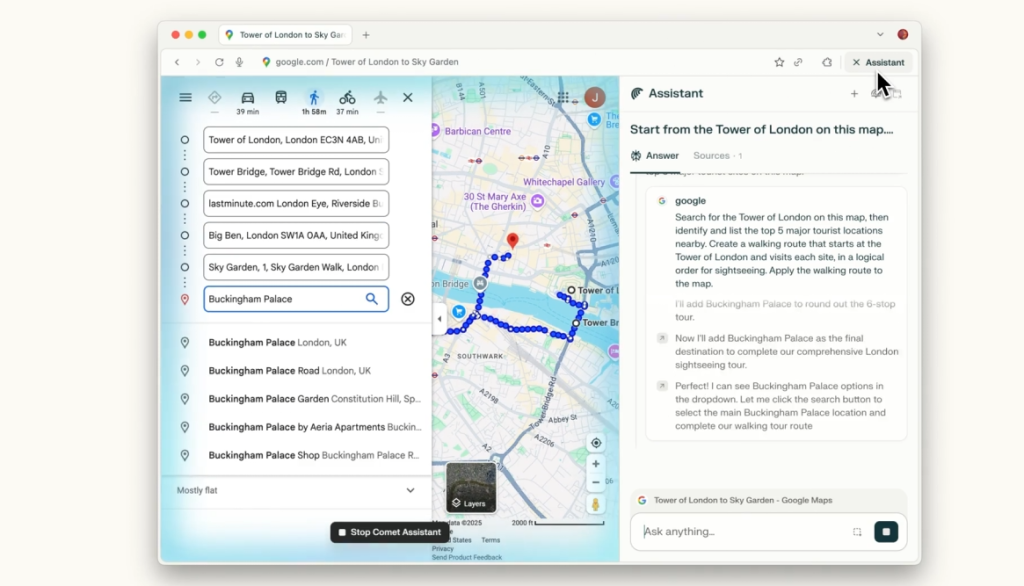Image resolution: width=1024 pixels, height=586 pixels.
Task: Go back in the browser
Action: (176, 62)
